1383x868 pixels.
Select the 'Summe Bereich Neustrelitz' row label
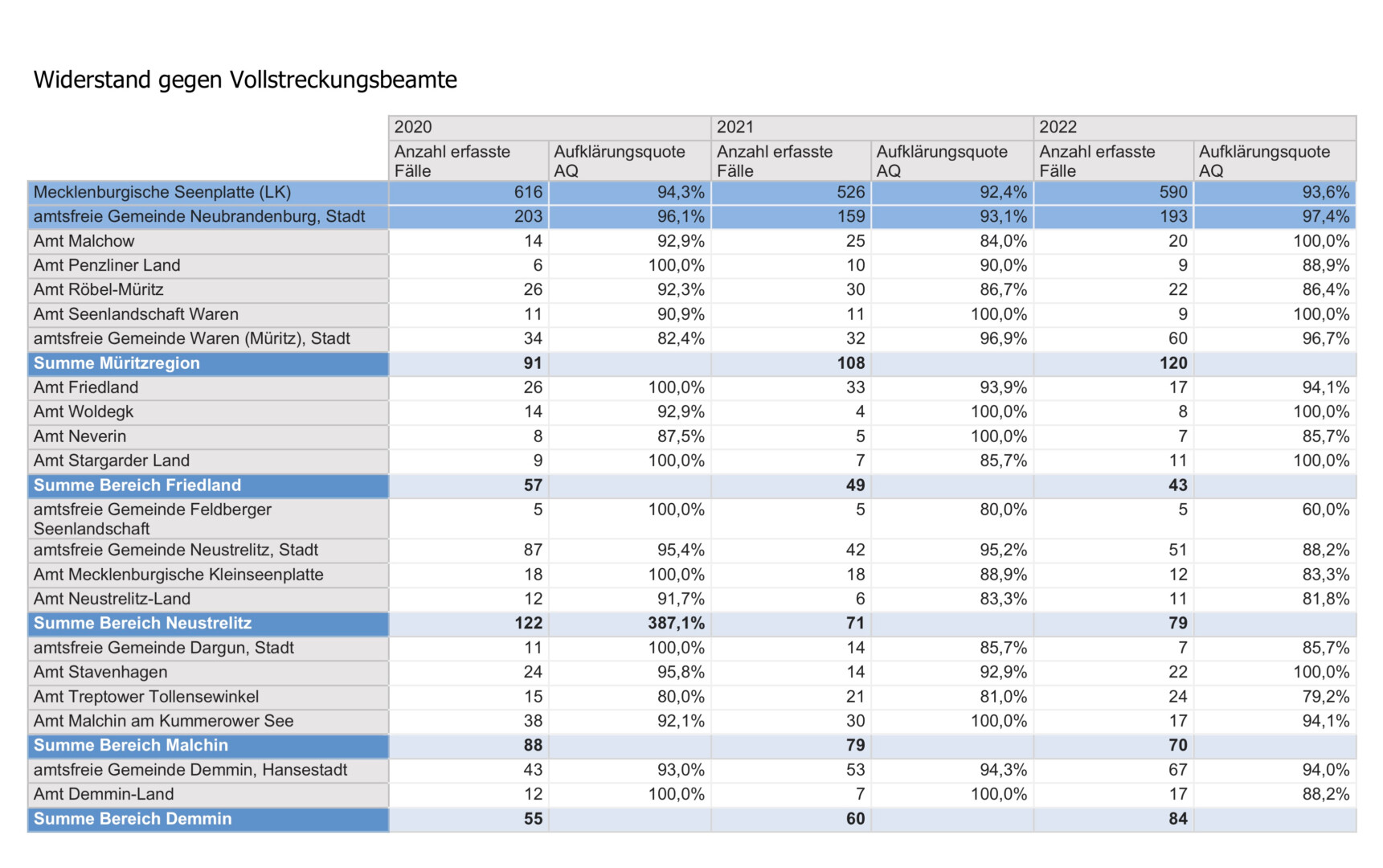click(142, 624)
